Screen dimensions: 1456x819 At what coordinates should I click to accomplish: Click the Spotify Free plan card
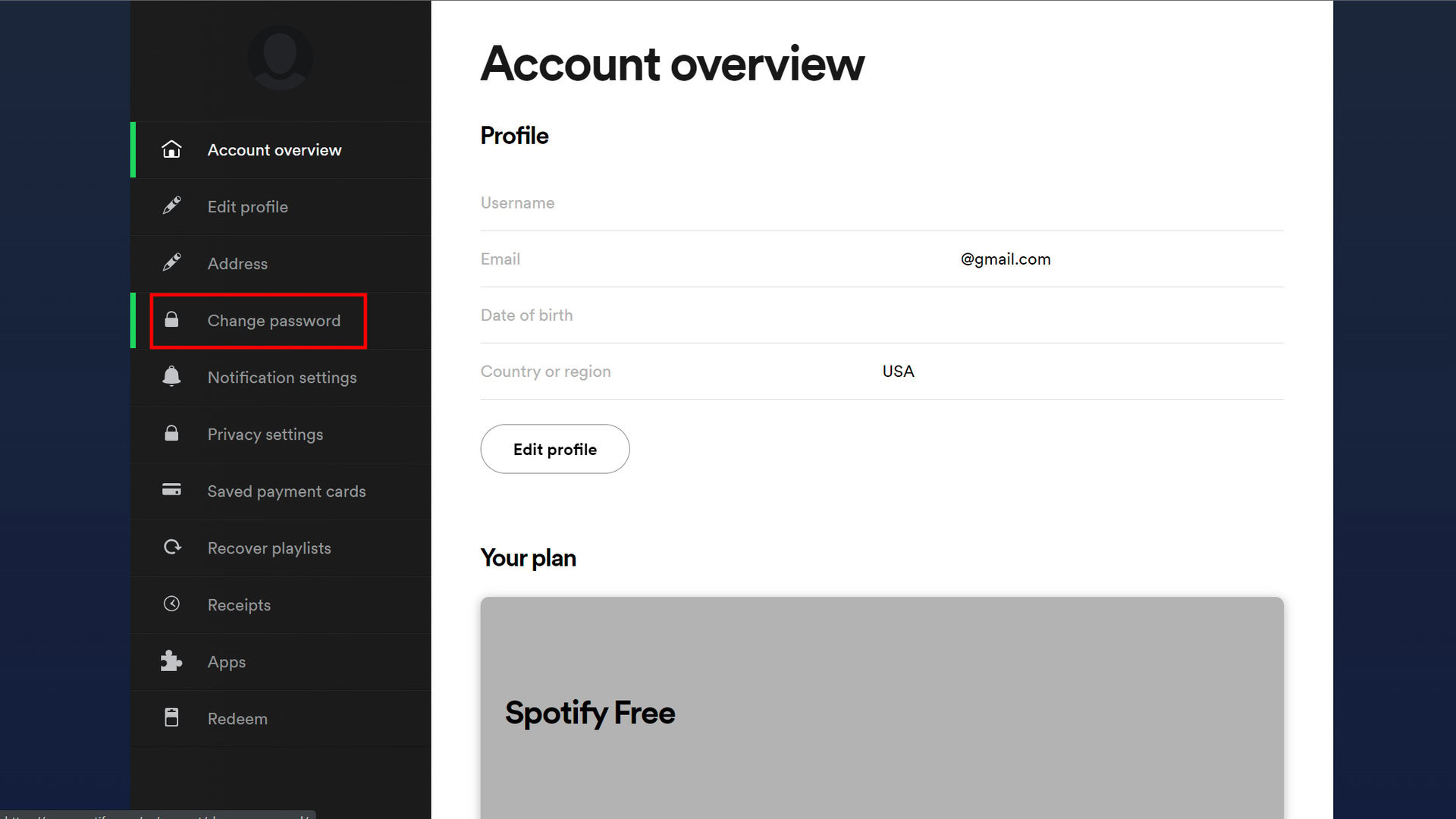(881, 709)
